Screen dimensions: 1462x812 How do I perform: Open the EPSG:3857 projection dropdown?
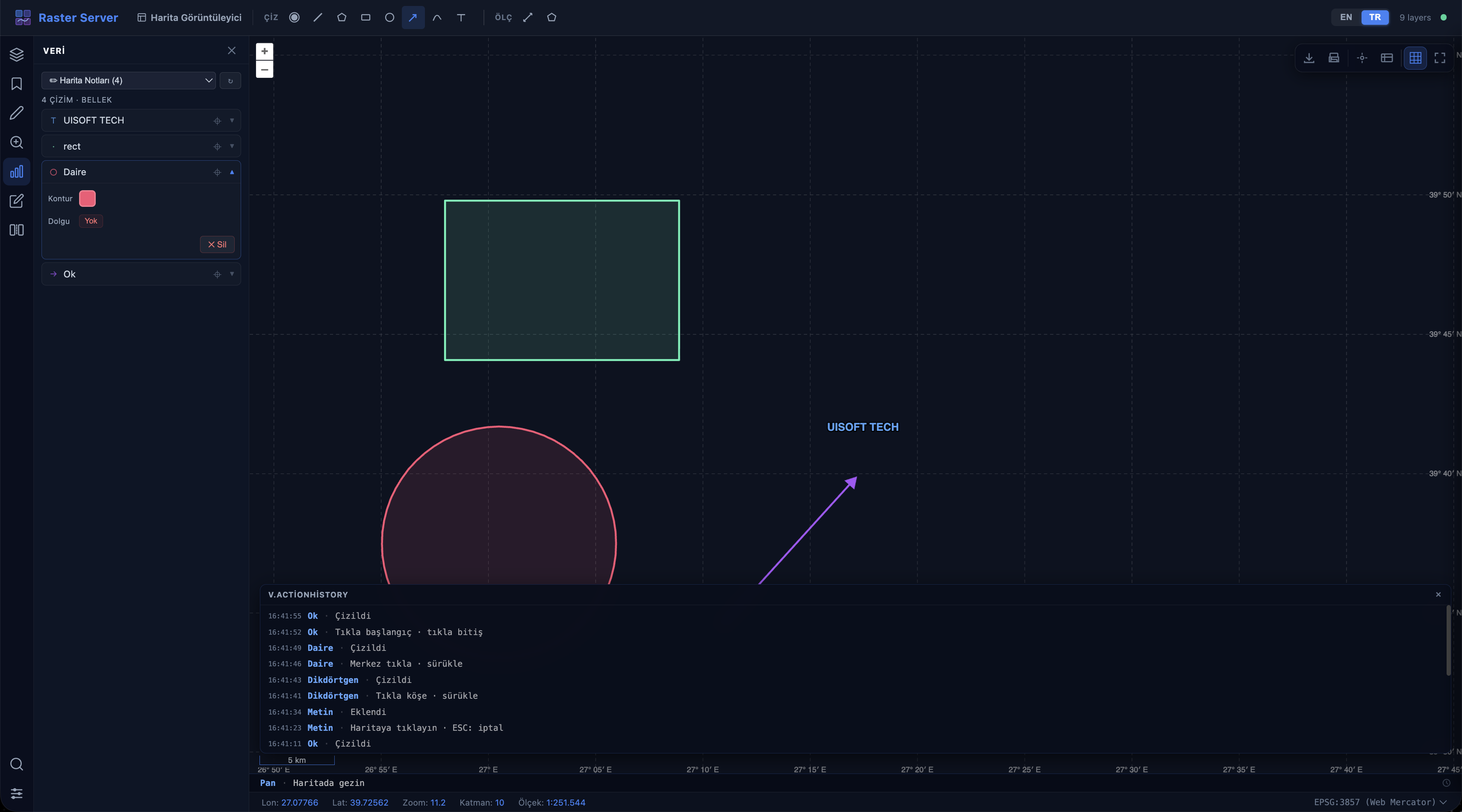pos(1379,802)
